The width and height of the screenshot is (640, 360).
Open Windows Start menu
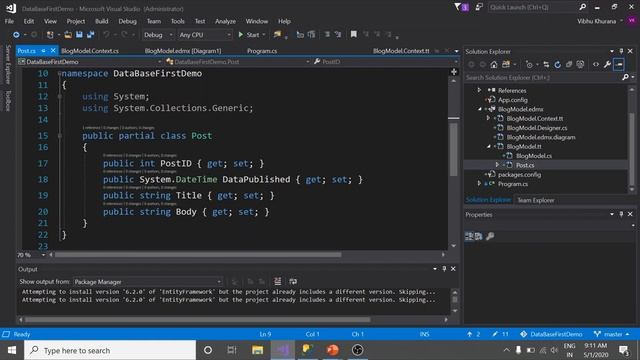tap(11, 350)
